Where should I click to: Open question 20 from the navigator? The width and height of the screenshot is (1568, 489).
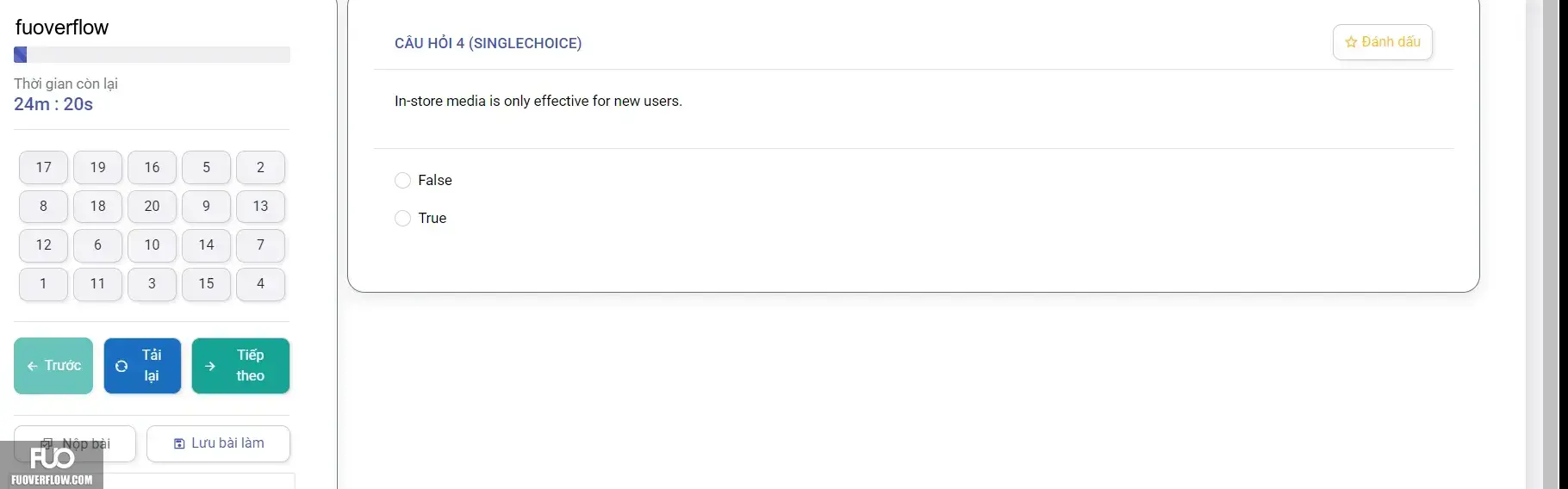coord(152,206)
